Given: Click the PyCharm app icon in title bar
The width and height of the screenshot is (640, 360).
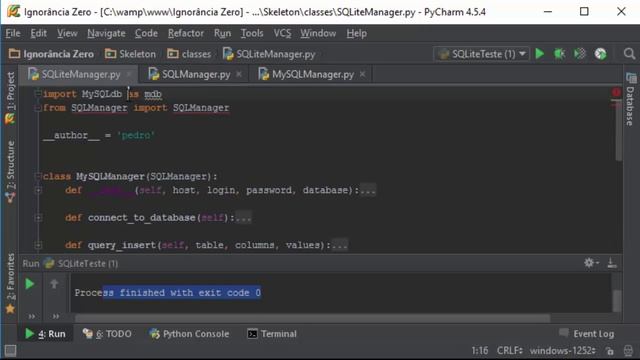Looking at the screenshot, I should [x=13, y=11].
